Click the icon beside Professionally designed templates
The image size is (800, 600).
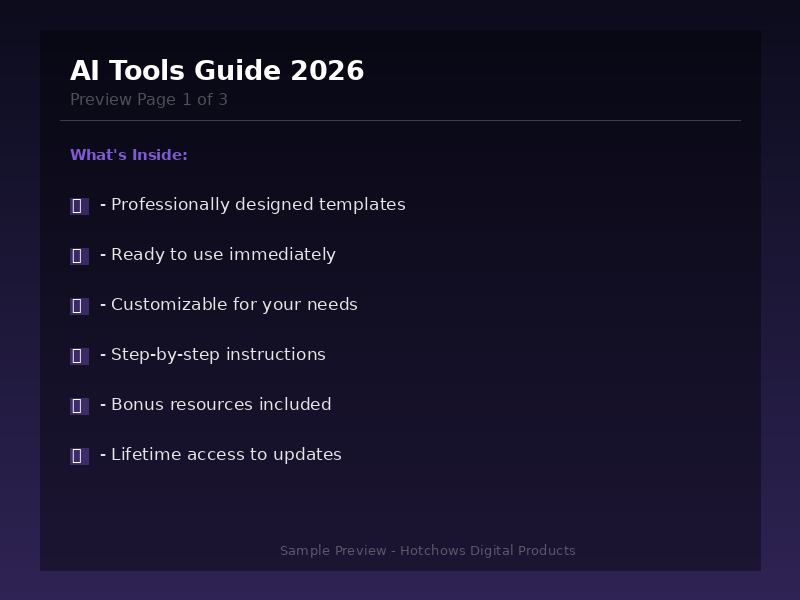[79, 206]
